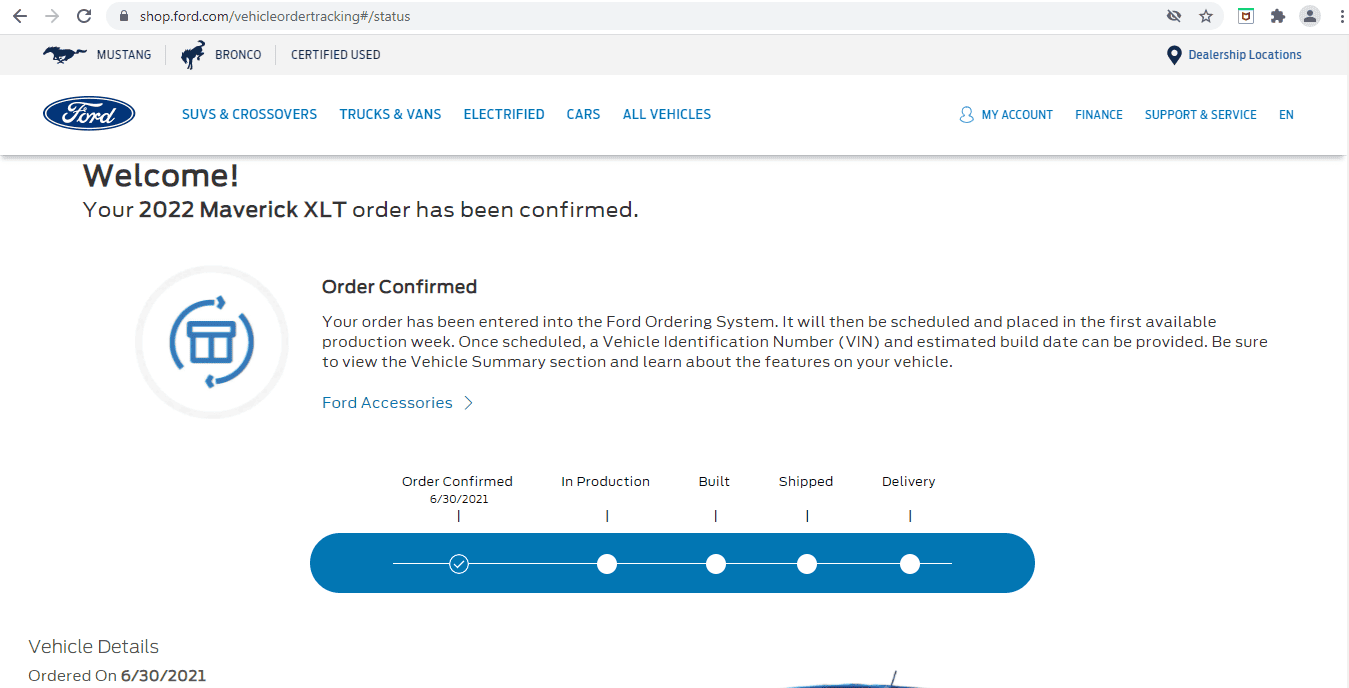Select the Delivery progress dot
Screen dimensions: 1349x688
pyautogui.click(x=910, y=564)
